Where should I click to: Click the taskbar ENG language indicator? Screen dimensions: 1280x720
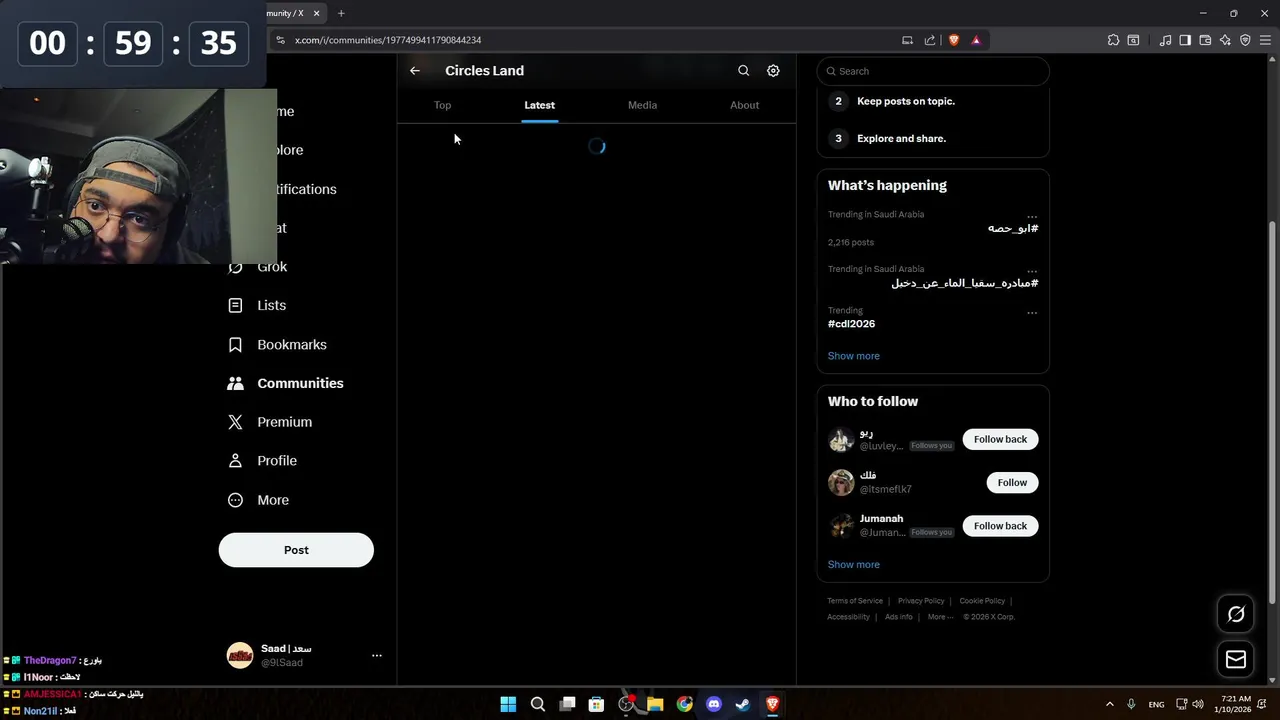pos(1156,705)
